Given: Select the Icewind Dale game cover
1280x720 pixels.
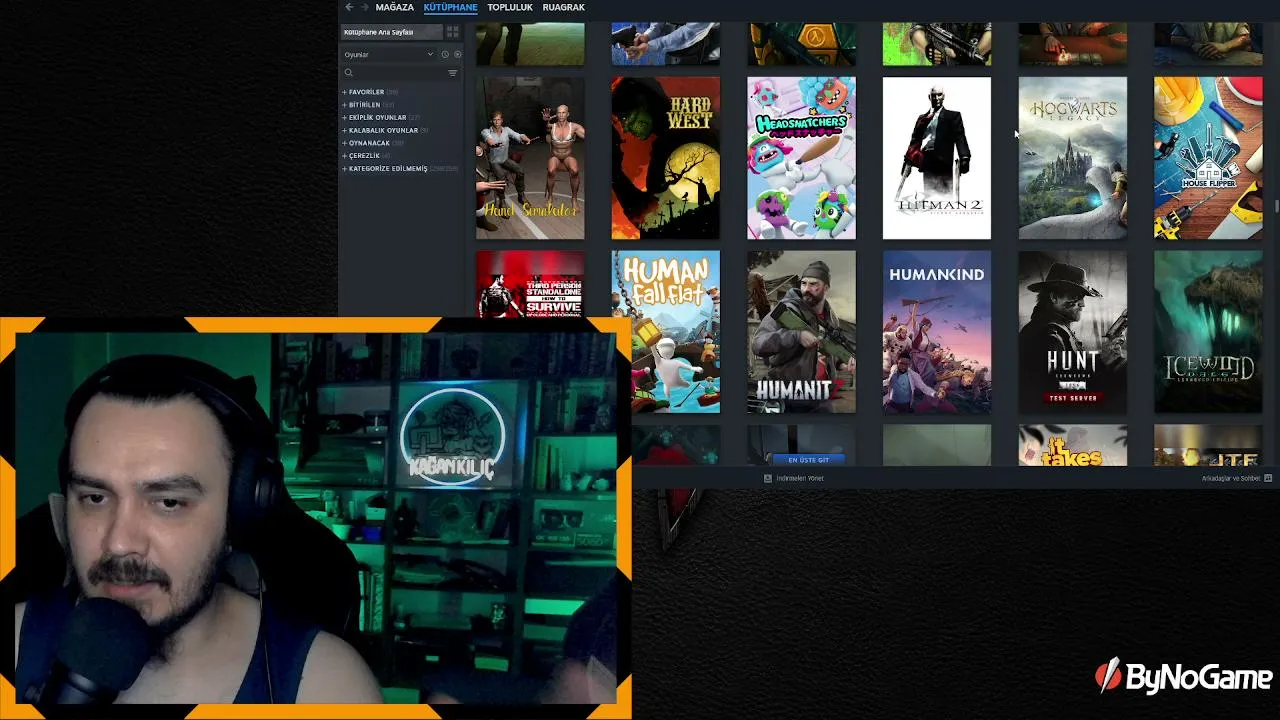Looking at the screenshot, I should [1208, 331].
